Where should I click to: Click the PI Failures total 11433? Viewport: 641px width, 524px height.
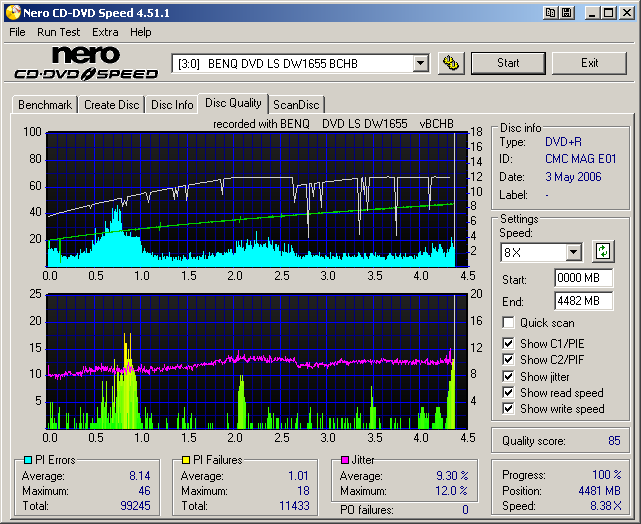pyautogui.click(x=294, y=506)
